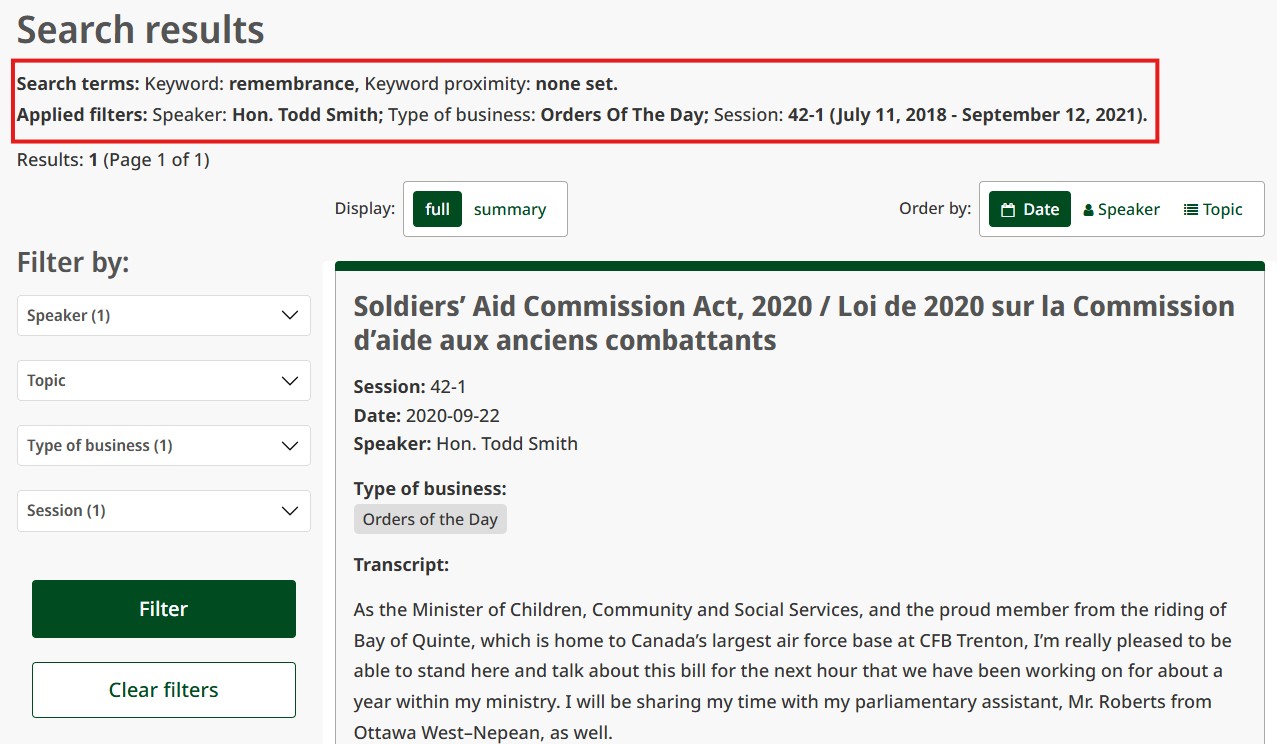1277x744 pixels.
Task: Click the person icon on Speaker sort button
Action: (1087, 208)
